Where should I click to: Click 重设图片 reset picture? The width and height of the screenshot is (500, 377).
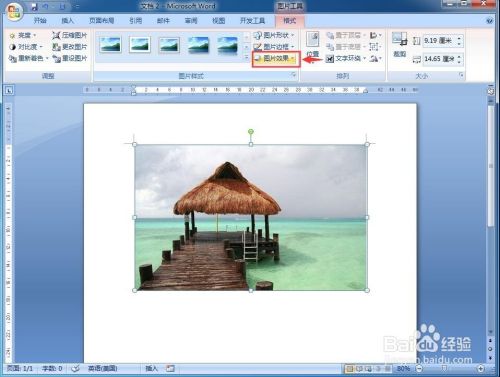(70, 58)
